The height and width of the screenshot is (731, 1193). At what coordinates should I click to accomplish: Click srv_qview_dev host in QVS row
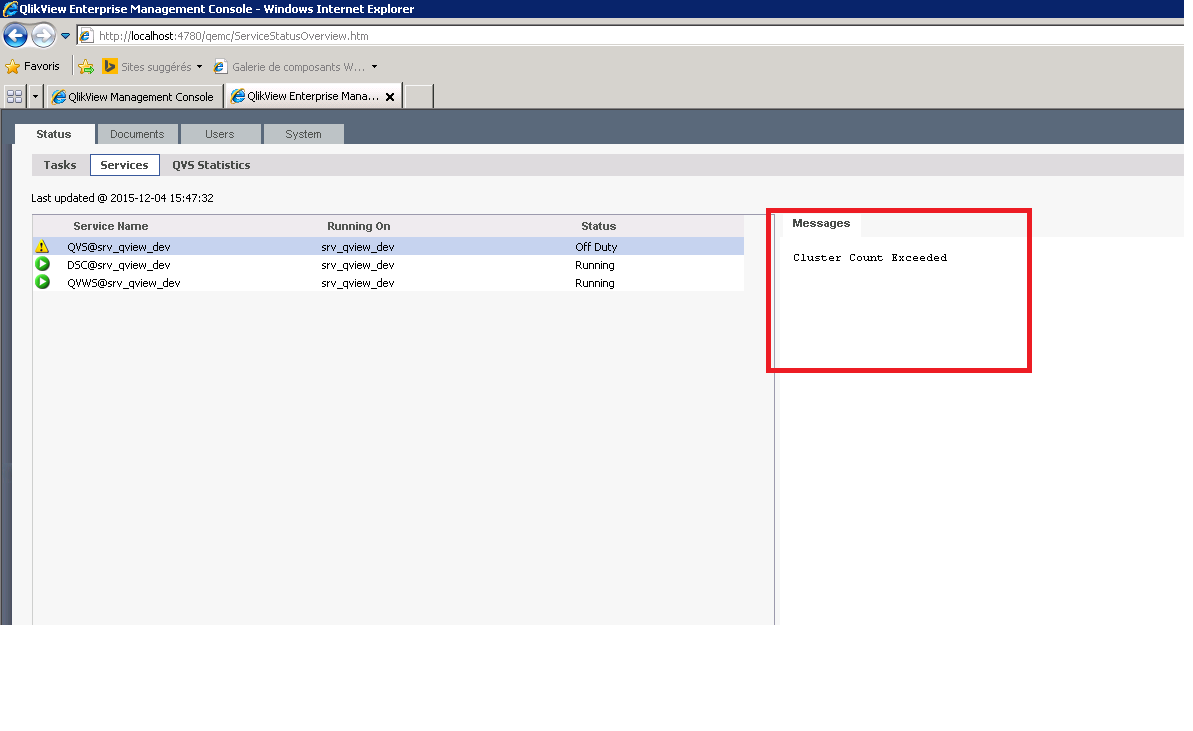coord(358,247)
